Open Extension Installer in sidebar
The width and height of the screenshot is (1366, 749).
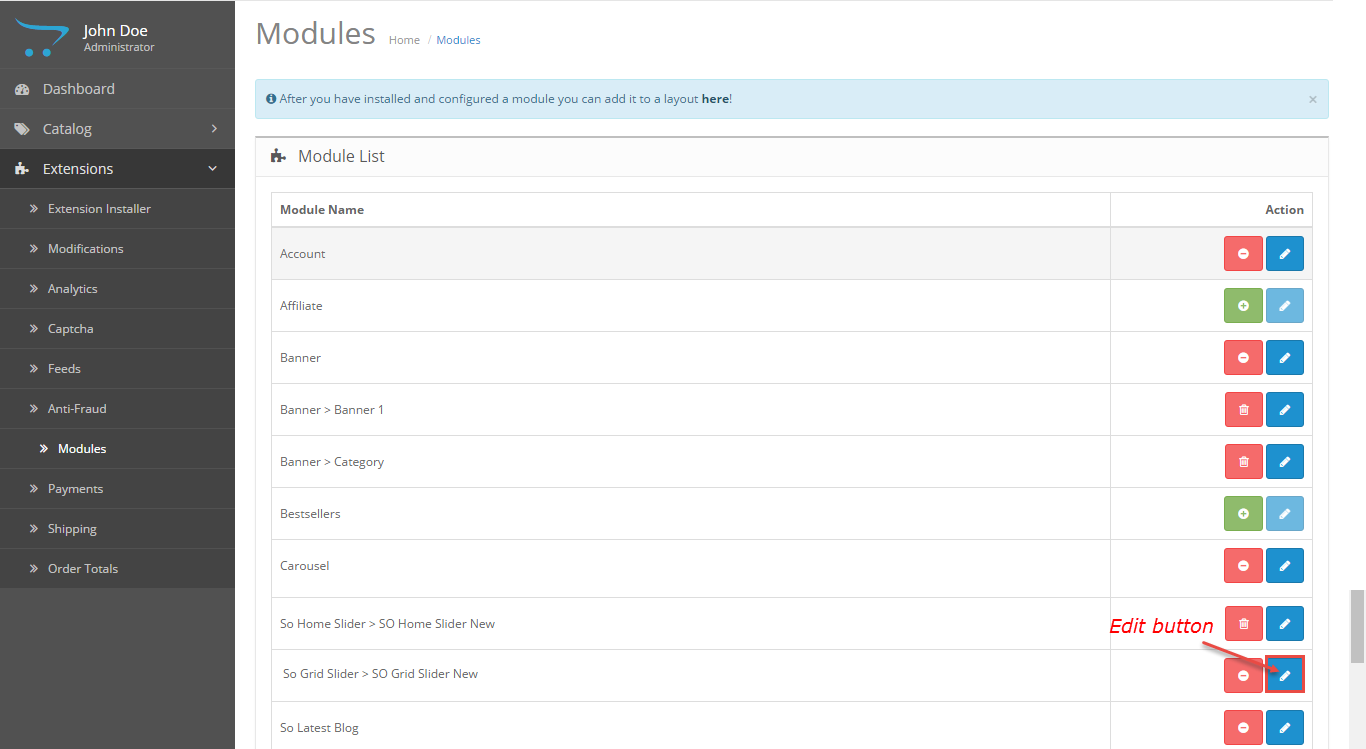[x=99, y=209]
